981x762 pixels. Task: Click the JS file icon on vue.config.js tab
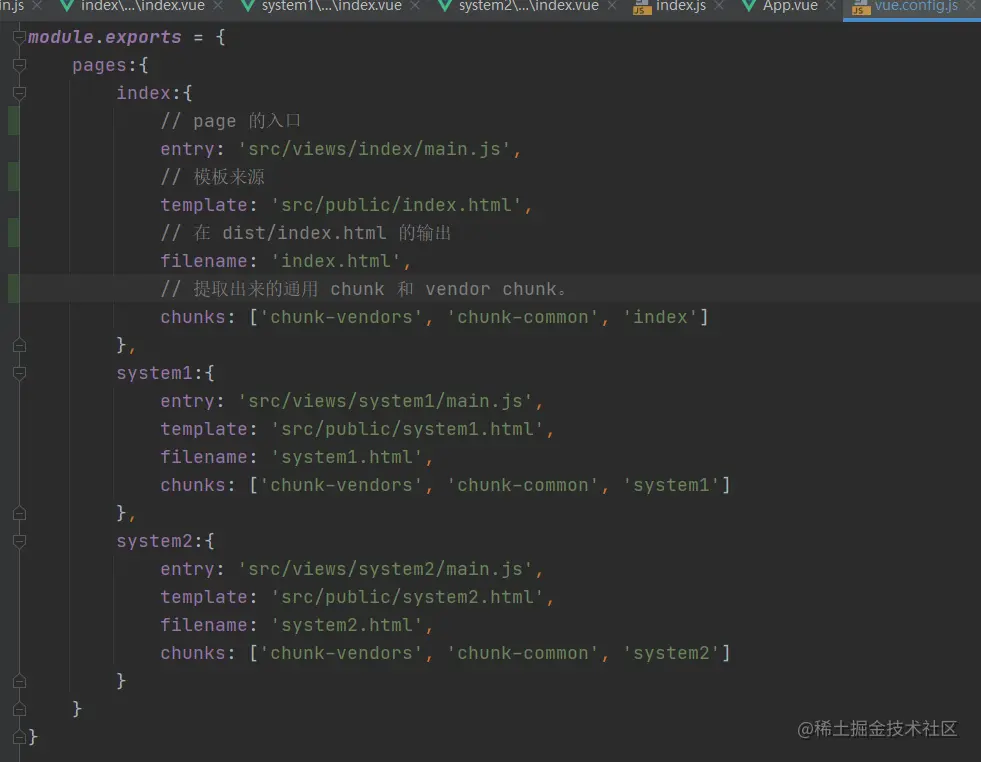(861, 7)
